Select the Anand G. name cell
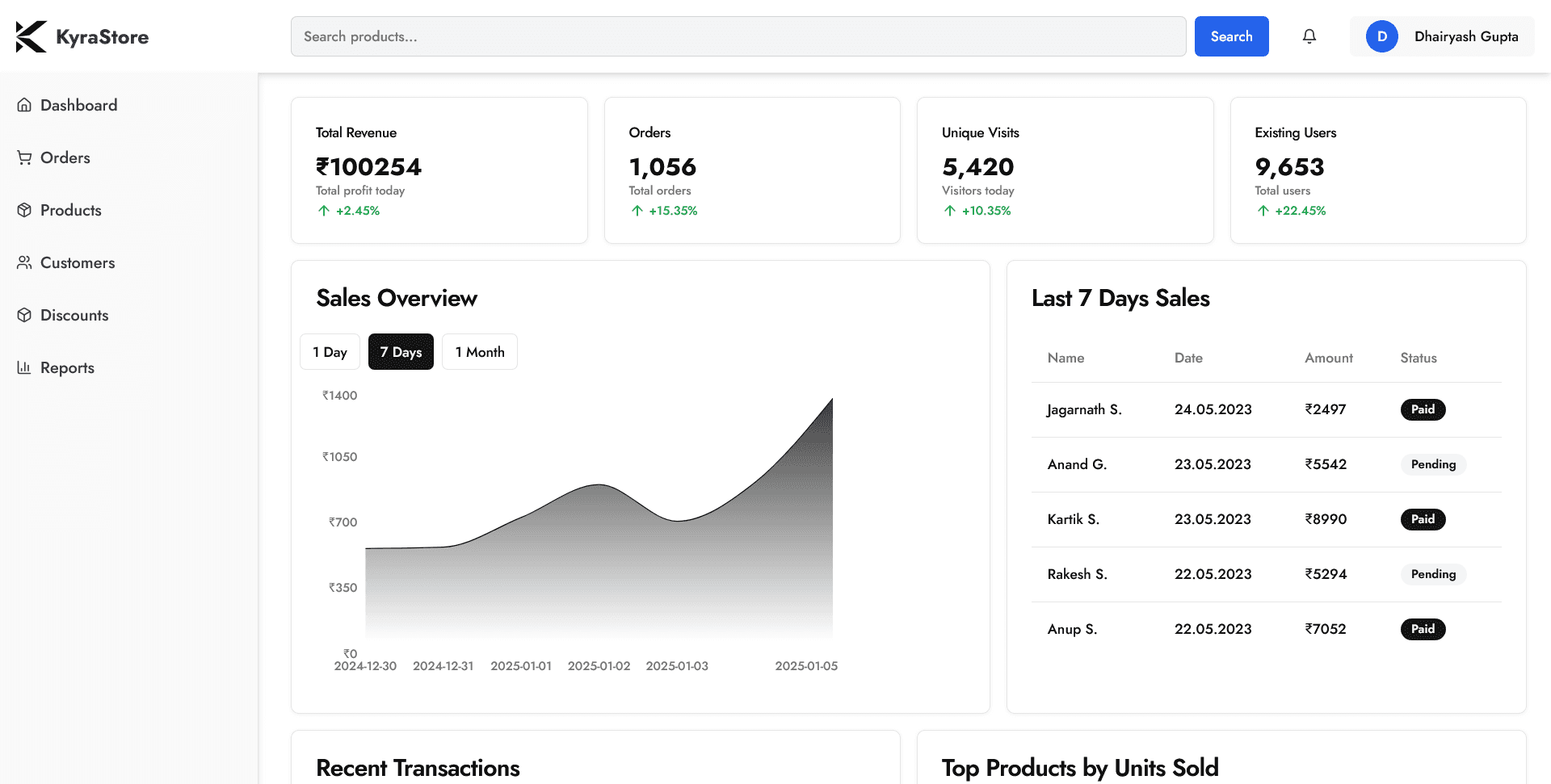Image resolution: width=1551 pixels, height=784 pixels. point(1077,464)
